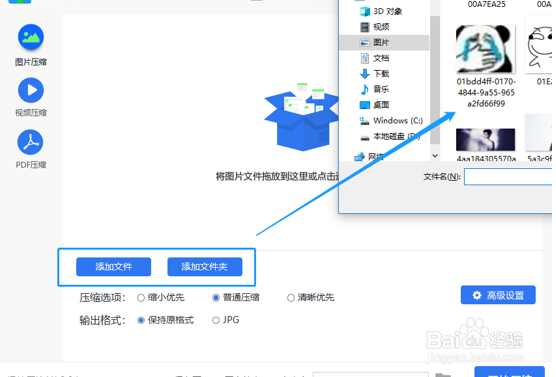Click the 桌面 desktop icon
This screenshot has height=377, width=556.
pos(365,105)
